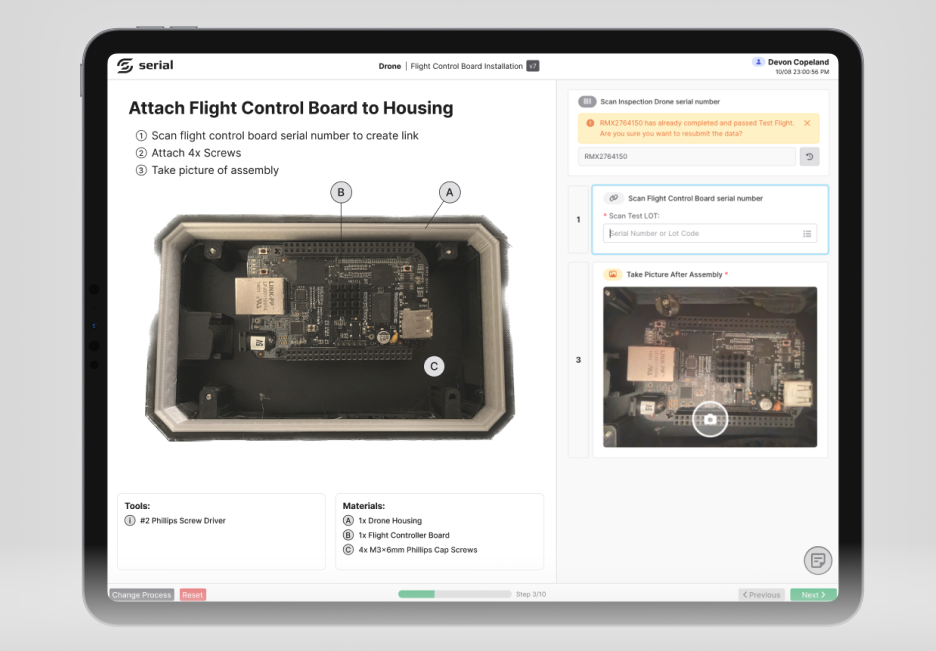936x651 pixels.
Task: Advance with the Next button
Action: (813, 595)
